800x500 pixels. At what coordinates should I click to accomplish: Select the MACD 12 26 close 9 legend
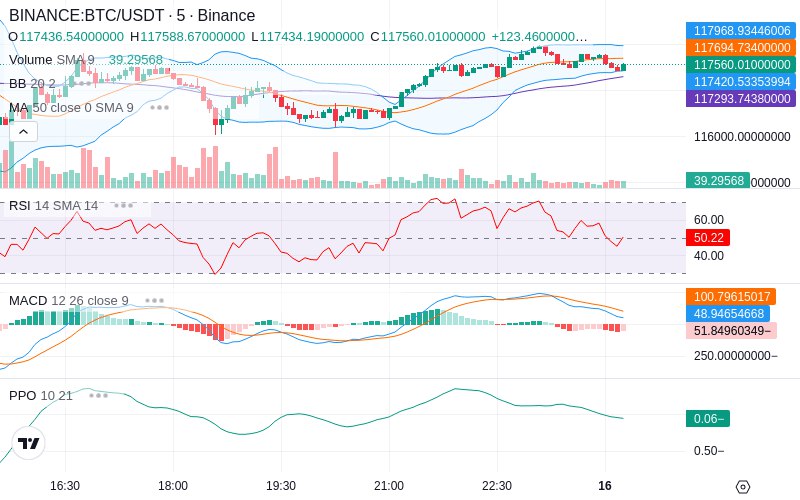[68, 301]
